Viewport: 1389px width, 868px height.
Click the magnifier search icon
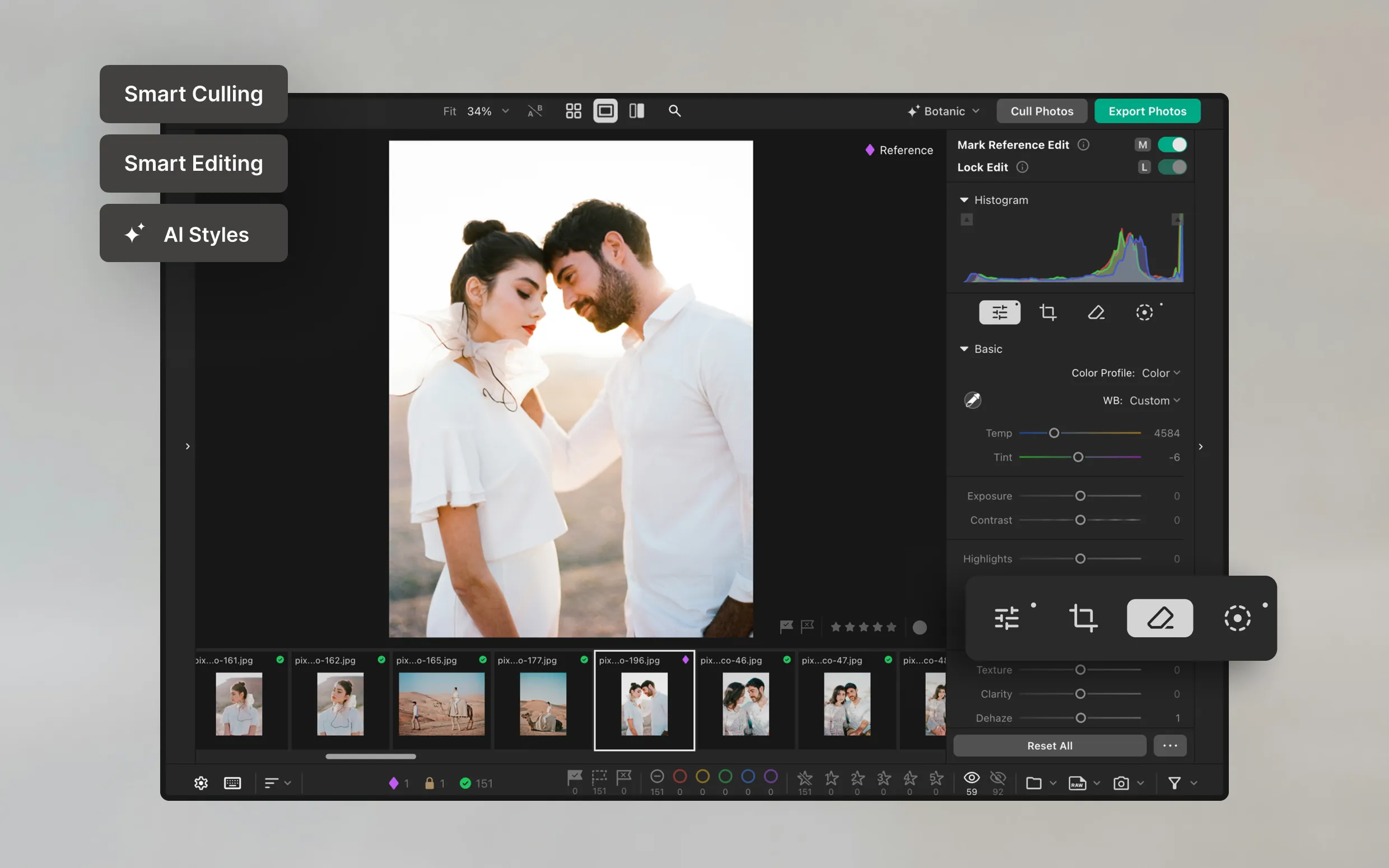[x=674, y=111]
